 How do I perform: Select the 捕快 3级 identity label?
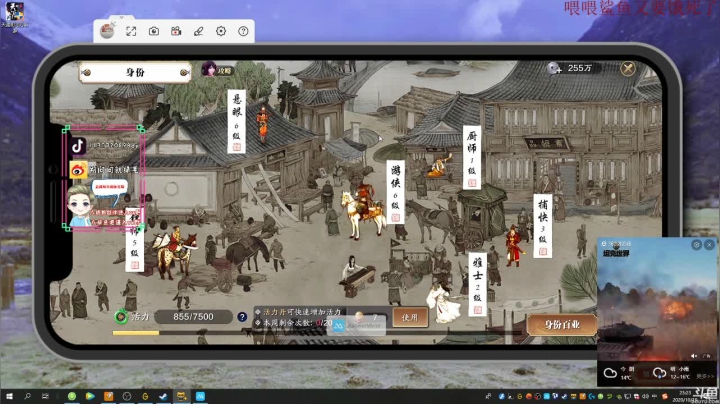[x=543, y=226]
